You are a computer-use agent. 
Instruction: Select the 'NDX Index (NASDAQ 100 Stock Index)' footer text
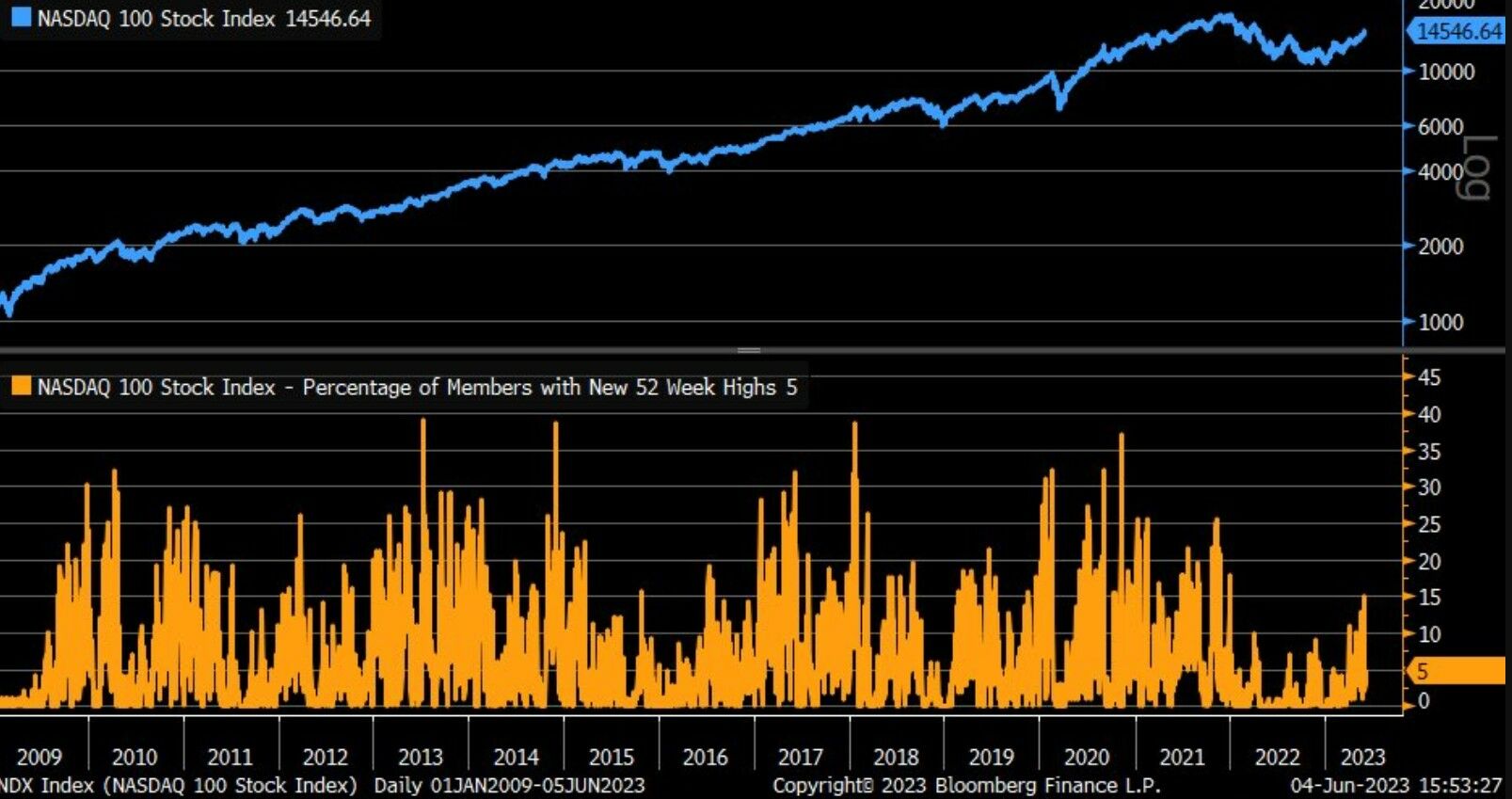(x=179, y=785)
